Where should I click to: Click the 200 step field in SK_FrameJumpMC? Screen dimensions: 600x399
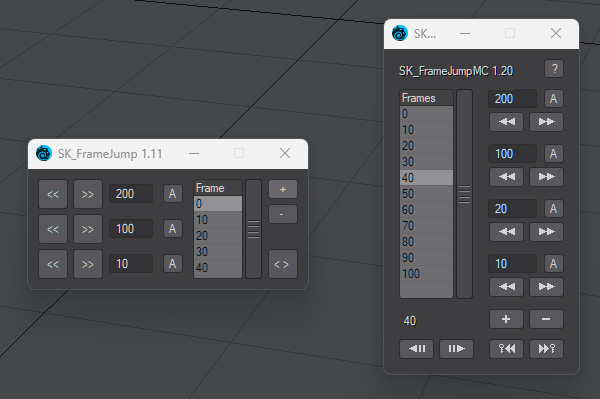pyautogui.click(x=512, y=99)
